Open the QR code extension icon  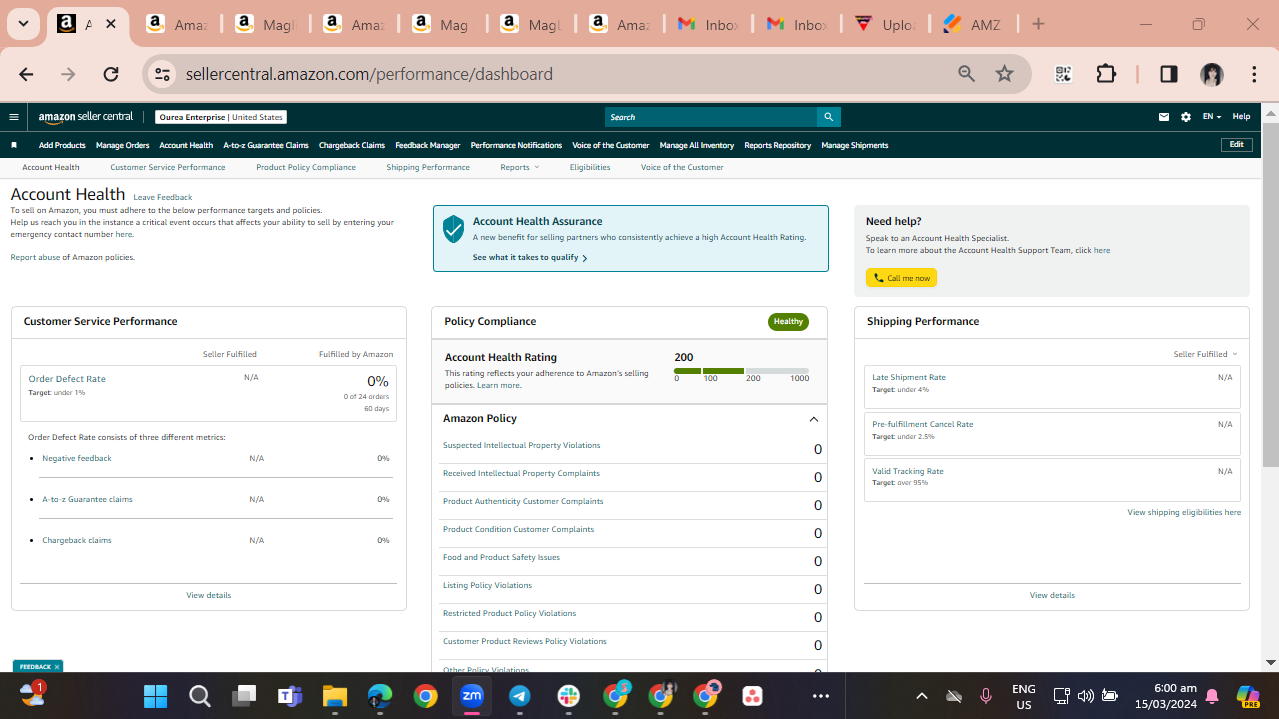click(x=1063, y=74)
